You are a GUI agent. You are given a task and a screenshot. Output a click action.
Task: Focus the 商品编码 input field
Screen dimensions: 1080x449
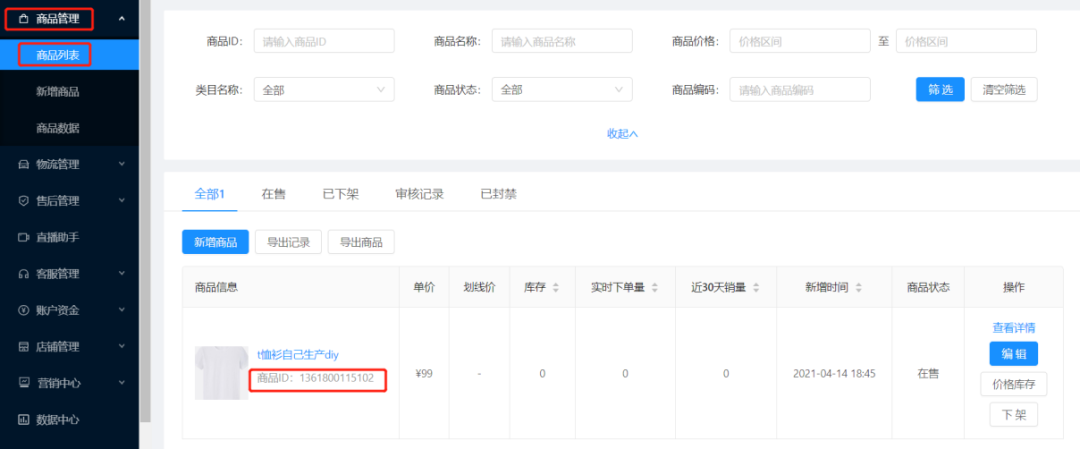tap(800, 90)
